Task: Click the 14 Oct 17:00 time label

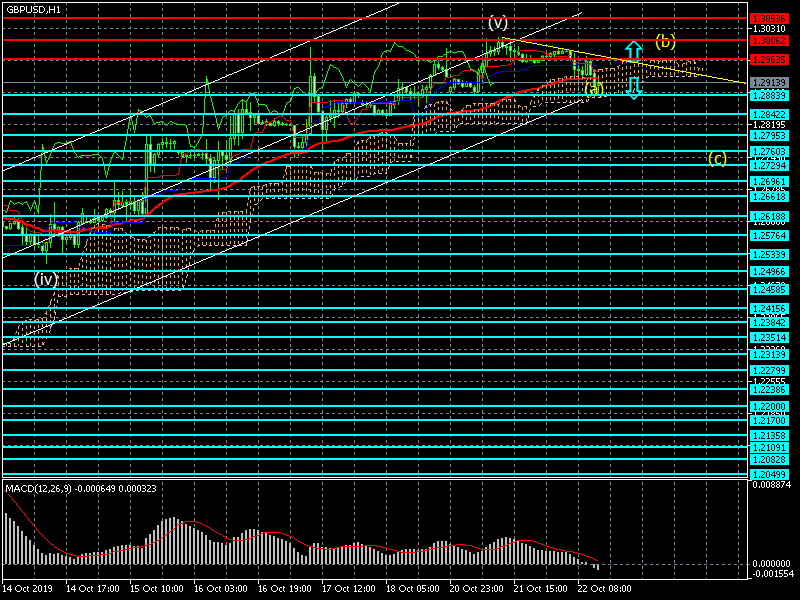Action: [93, 589]
